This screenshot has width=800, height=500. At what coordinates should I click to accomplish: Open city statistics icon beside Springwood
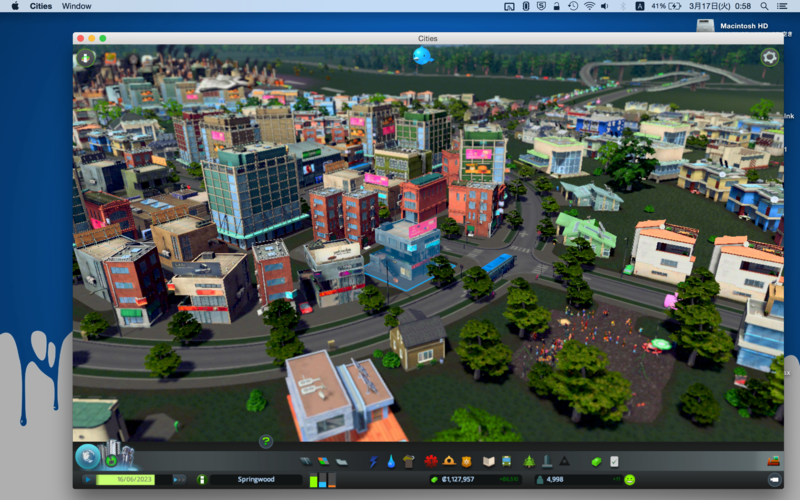tap(202, 480)
